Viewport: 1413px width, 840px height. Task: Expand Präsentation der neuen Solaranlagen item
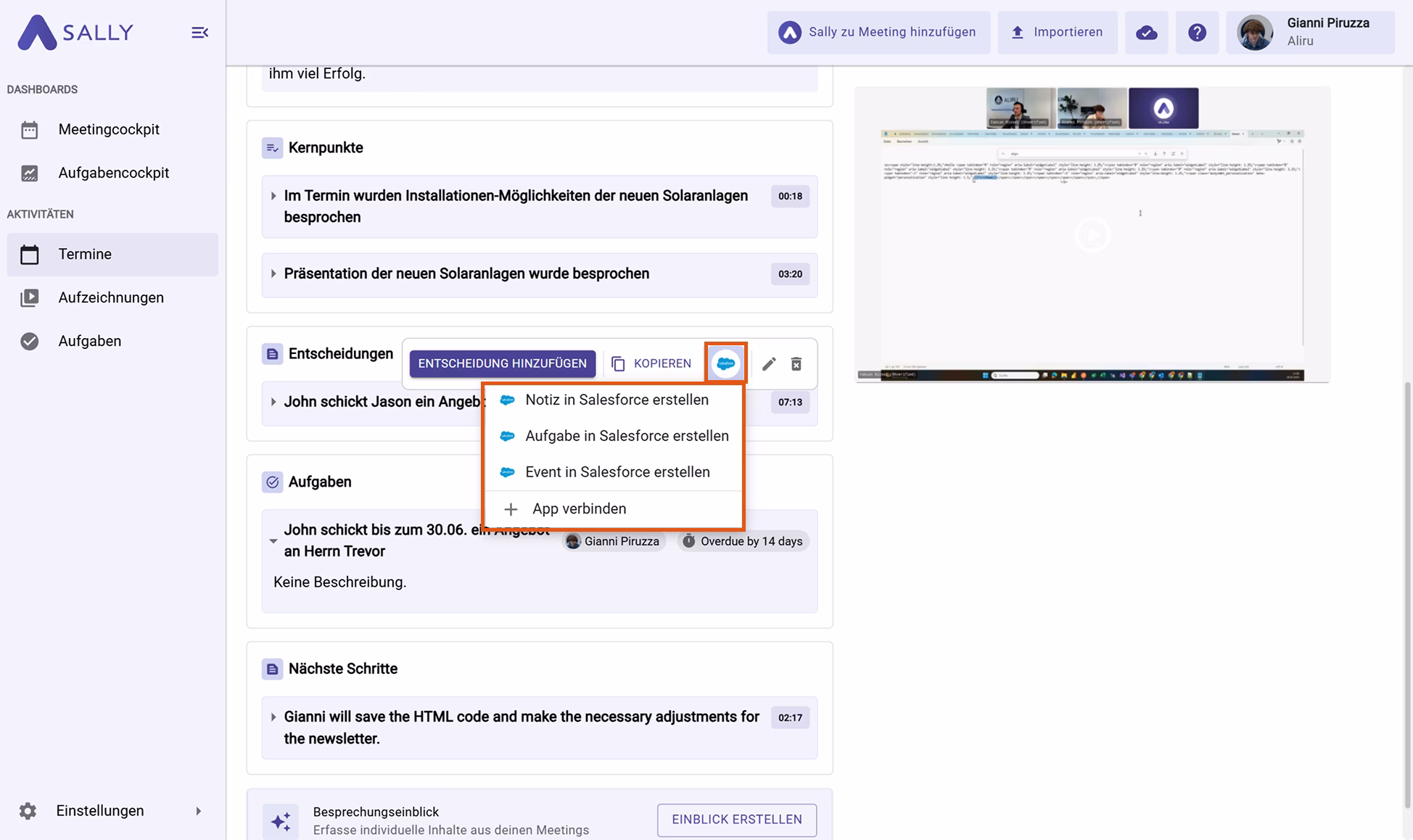[x=273, y=273]
